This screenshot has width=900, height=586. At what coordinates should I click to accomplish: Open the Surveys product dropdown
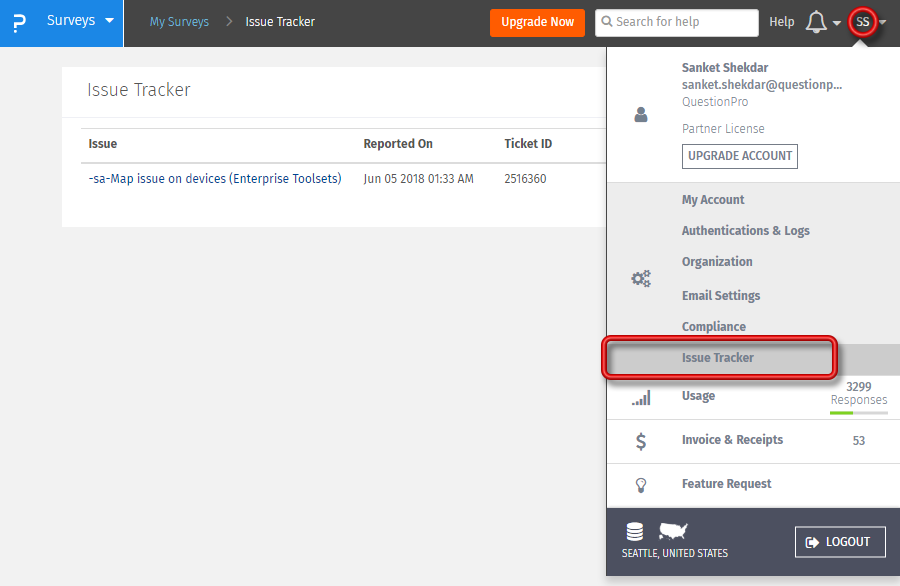(x=80, y=21)
